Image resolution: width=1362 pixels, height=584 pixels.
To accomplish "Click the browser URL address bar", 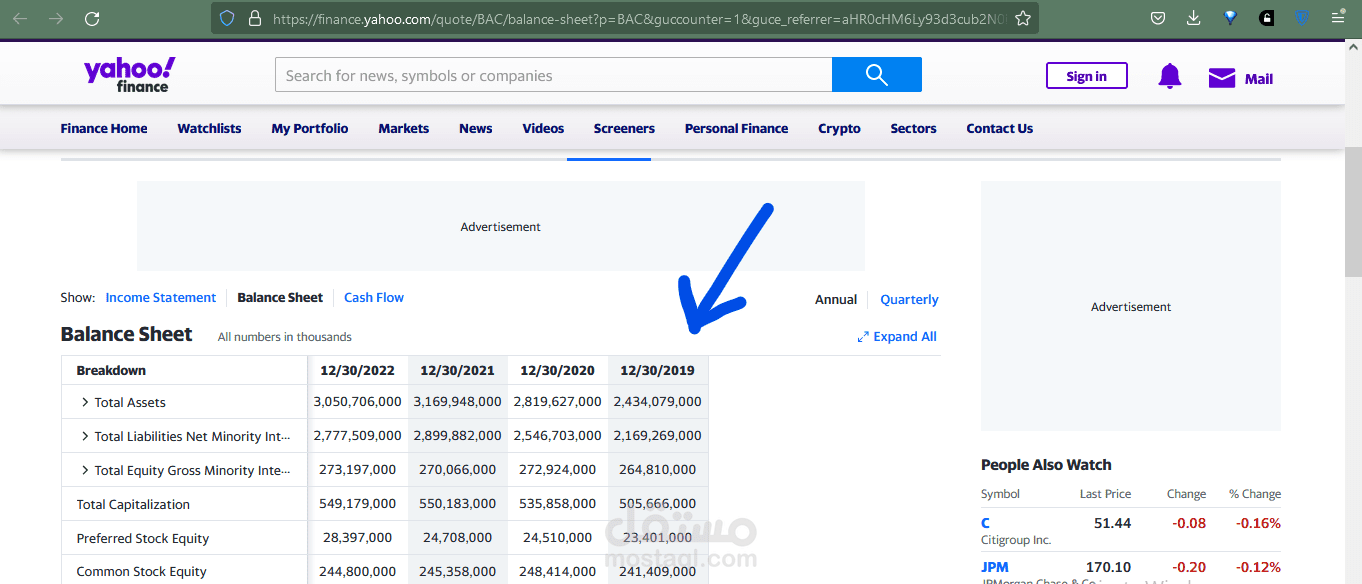I will point(625,18).
